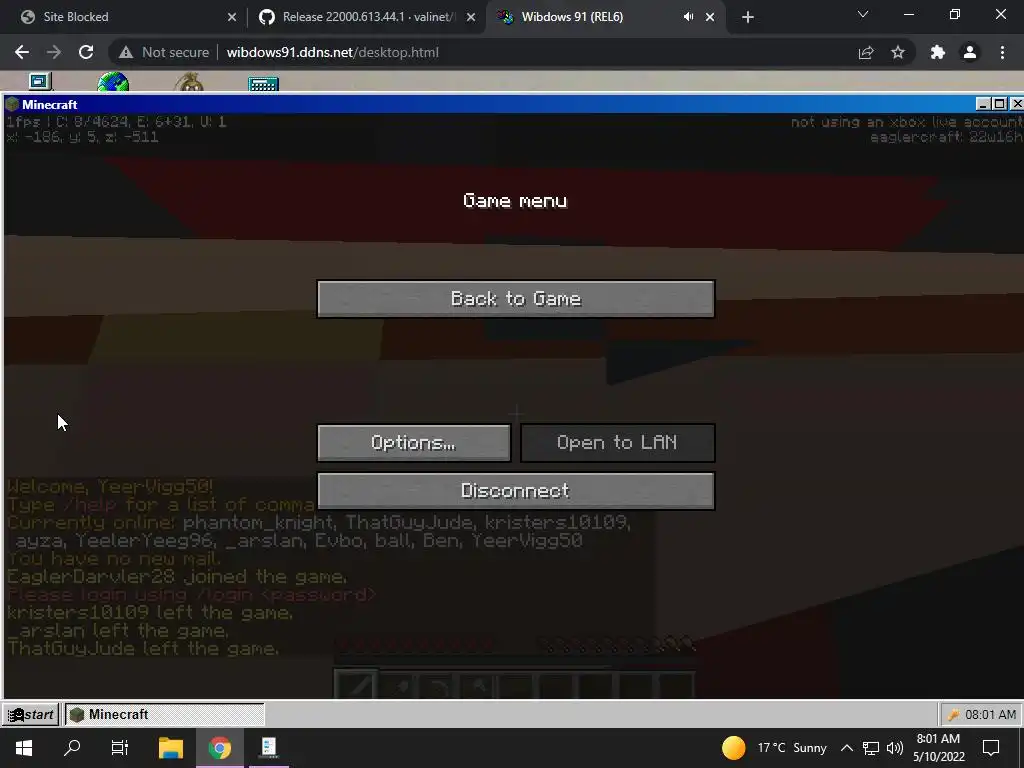Close the Site Blocked tab

pyautogui.click(x=232, y=17)
